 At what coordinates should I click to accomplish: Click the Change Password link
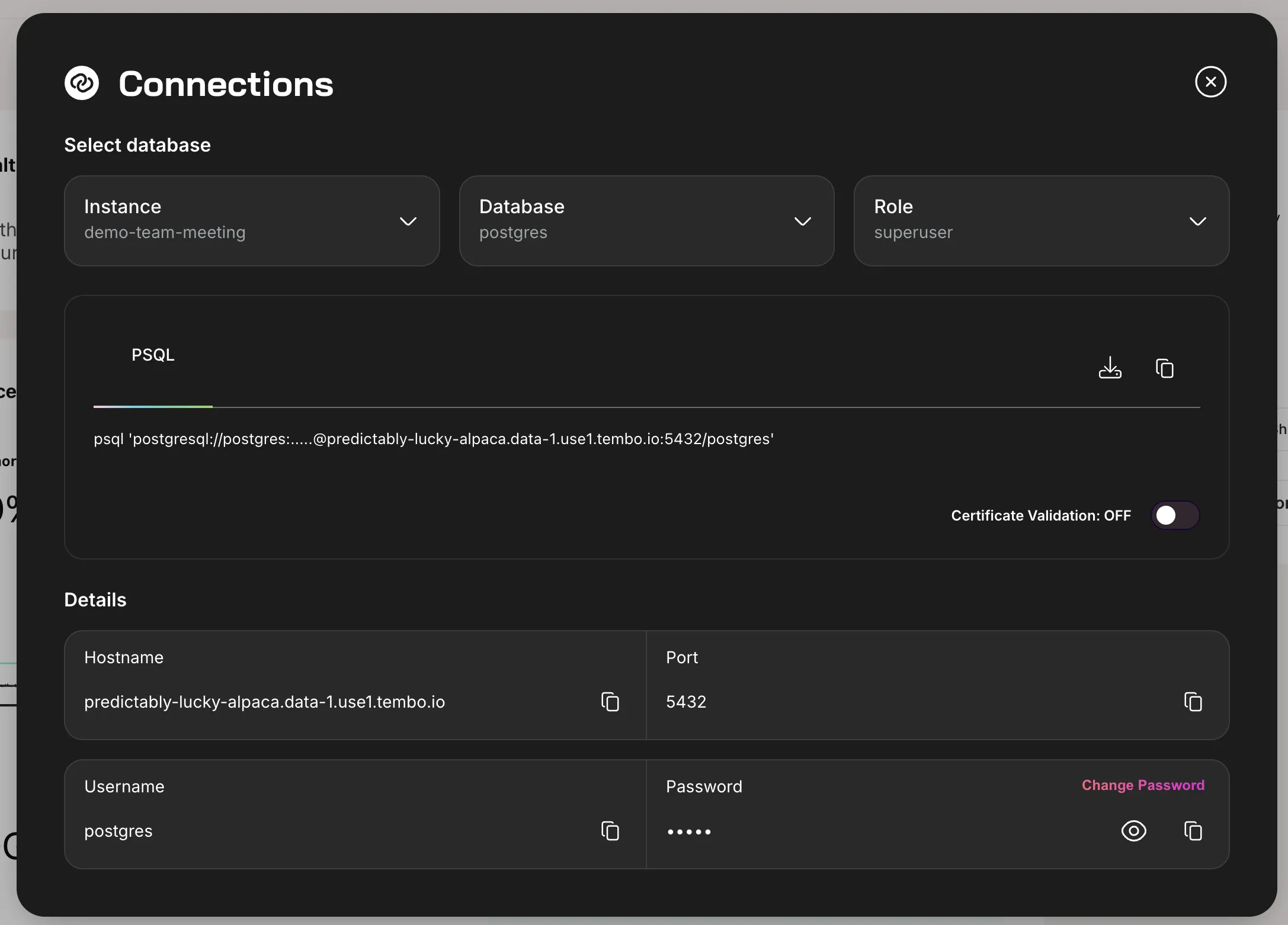1143,785
